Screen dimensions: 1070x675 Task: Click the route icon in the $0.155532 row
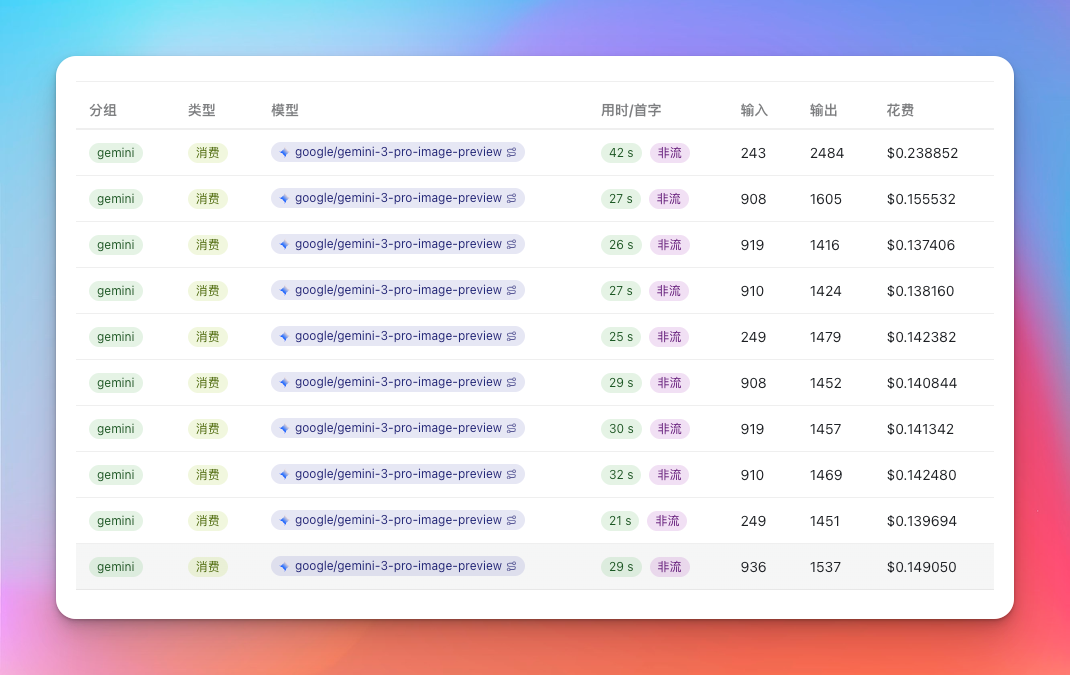coord(511,198)
